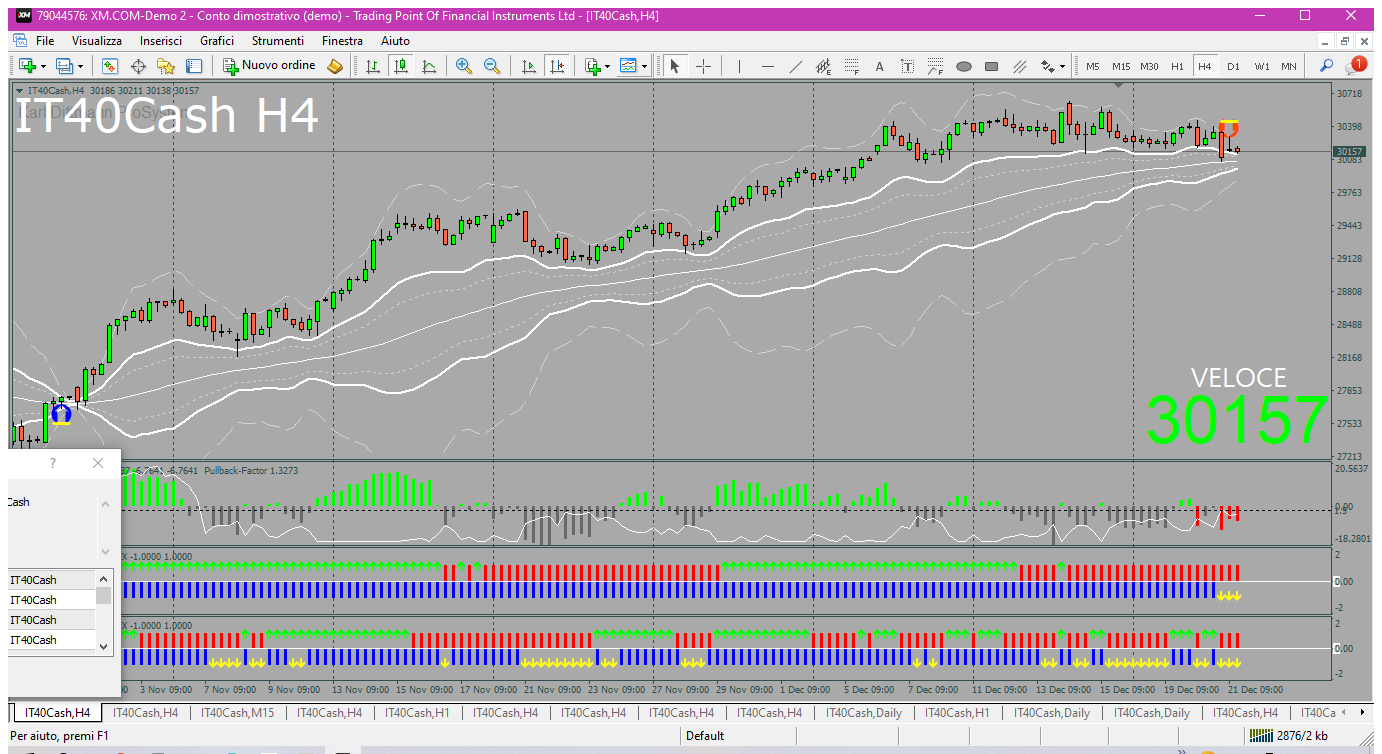Open the new chart toolbar icon
1382x754 pixels.
pyautogui.click(x=27, y=66)
